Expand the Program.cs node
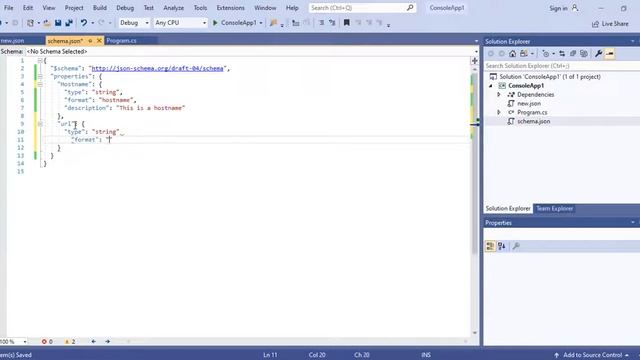Screen dimensions: 640x360 point(499,112)
